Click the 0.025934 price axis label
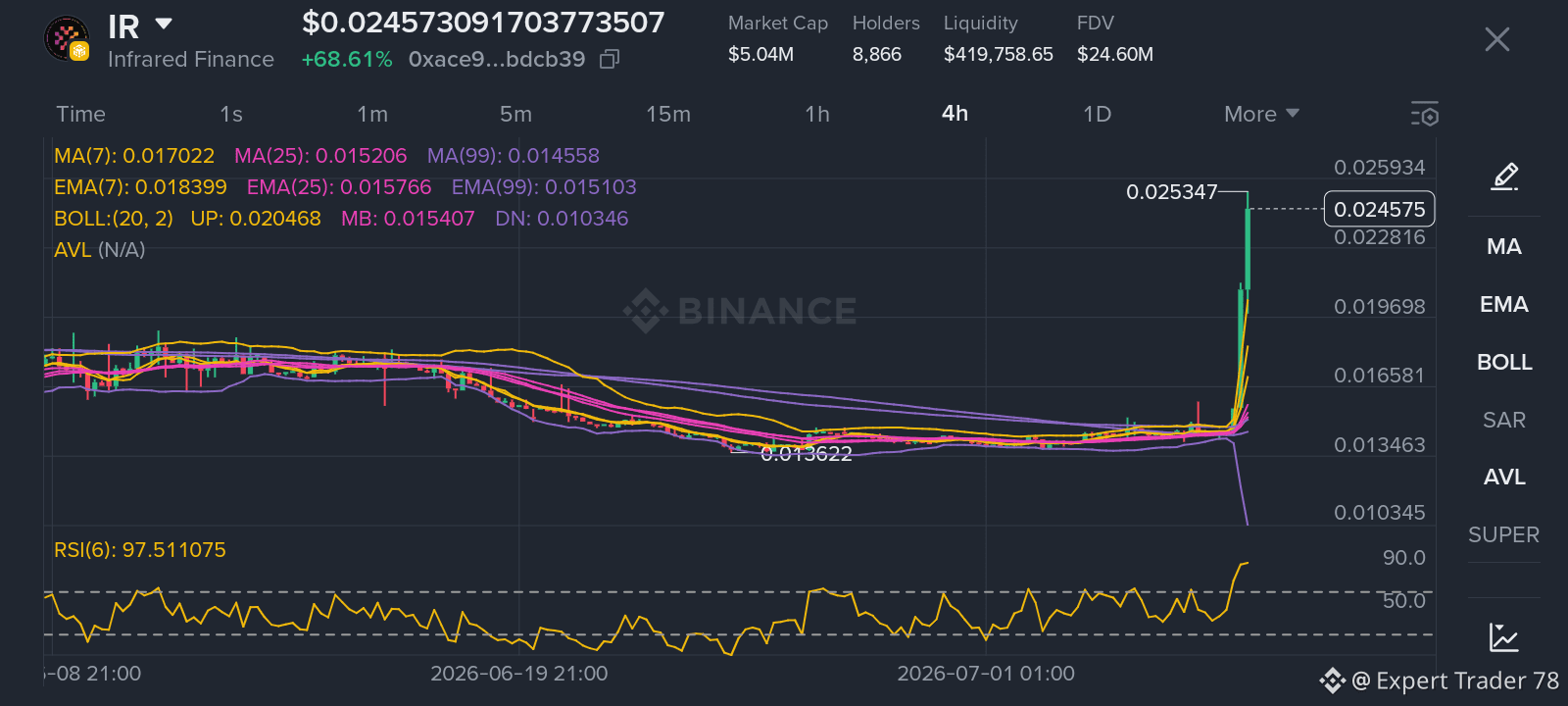The height and width of the screenshot is (706, 1568). pos(1379,168)
